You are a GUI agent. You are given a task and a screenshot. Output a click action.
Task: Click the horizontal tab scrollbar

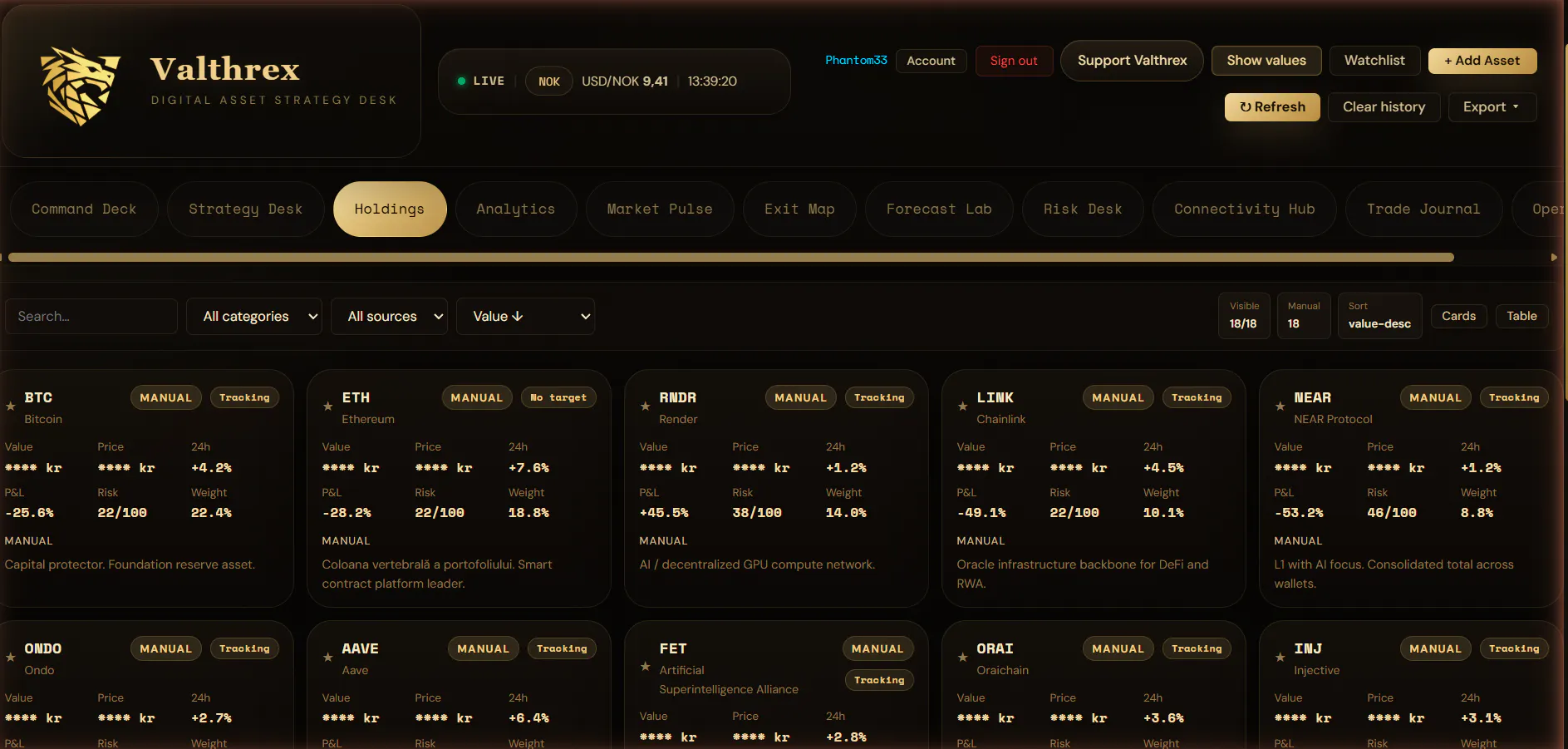point(731,258)
